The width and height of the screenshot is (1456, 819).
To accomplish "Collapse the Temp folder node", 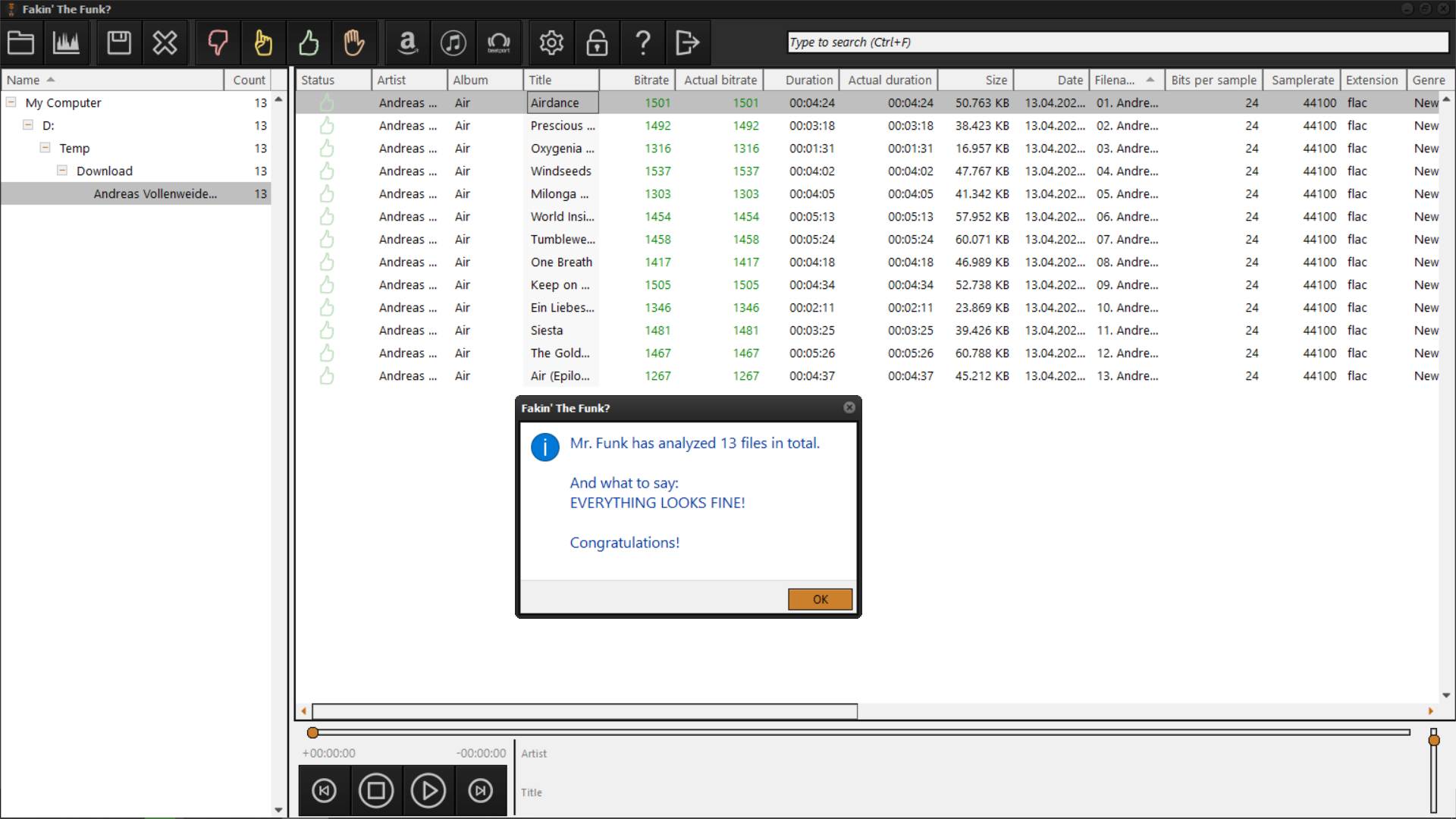I will (x=45, y=147).
